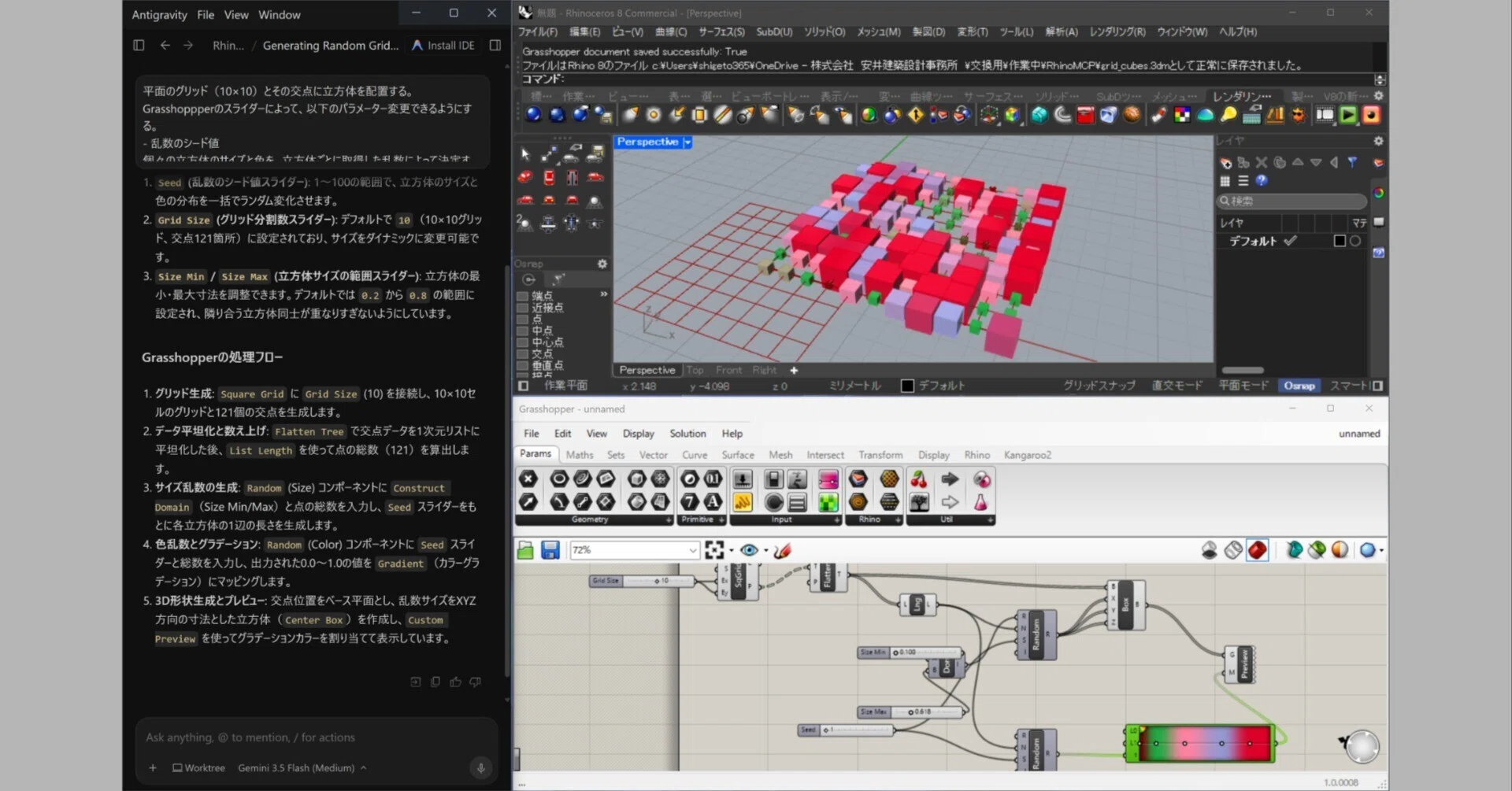Open Osnap panel gear settings
Screen dimensions: 1512x791
[602, 264]
